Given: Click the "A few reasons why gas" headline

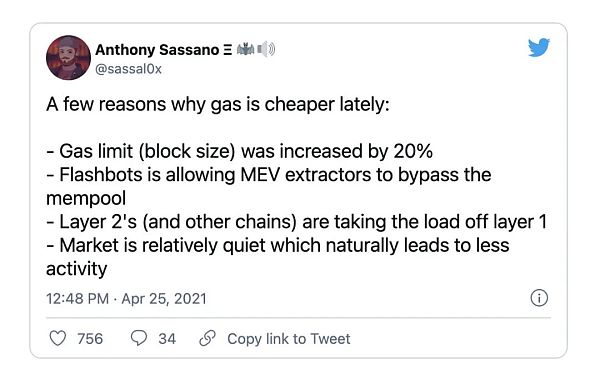Looking at the screenshot, I should (x=218, y=104).
